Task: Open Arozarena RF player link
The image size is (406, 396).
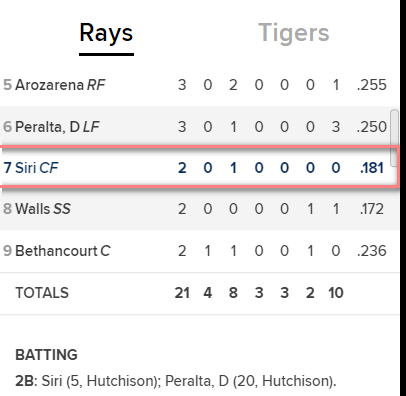Action: [x=60, y=85]
